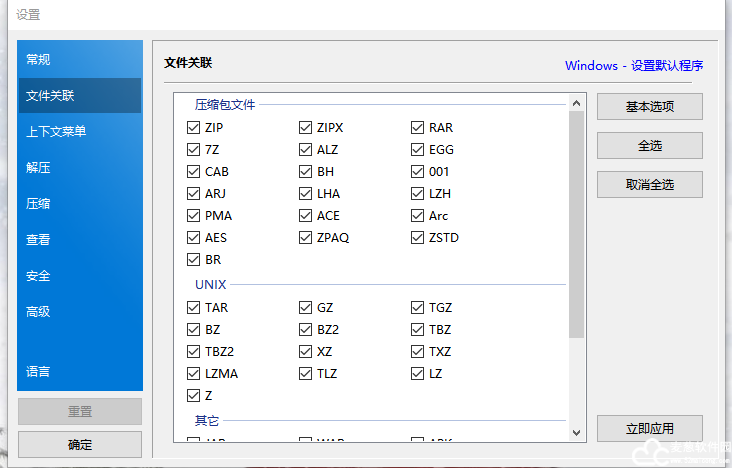
Task: Click the 立即应用 button
Action: tap(649, 428)
